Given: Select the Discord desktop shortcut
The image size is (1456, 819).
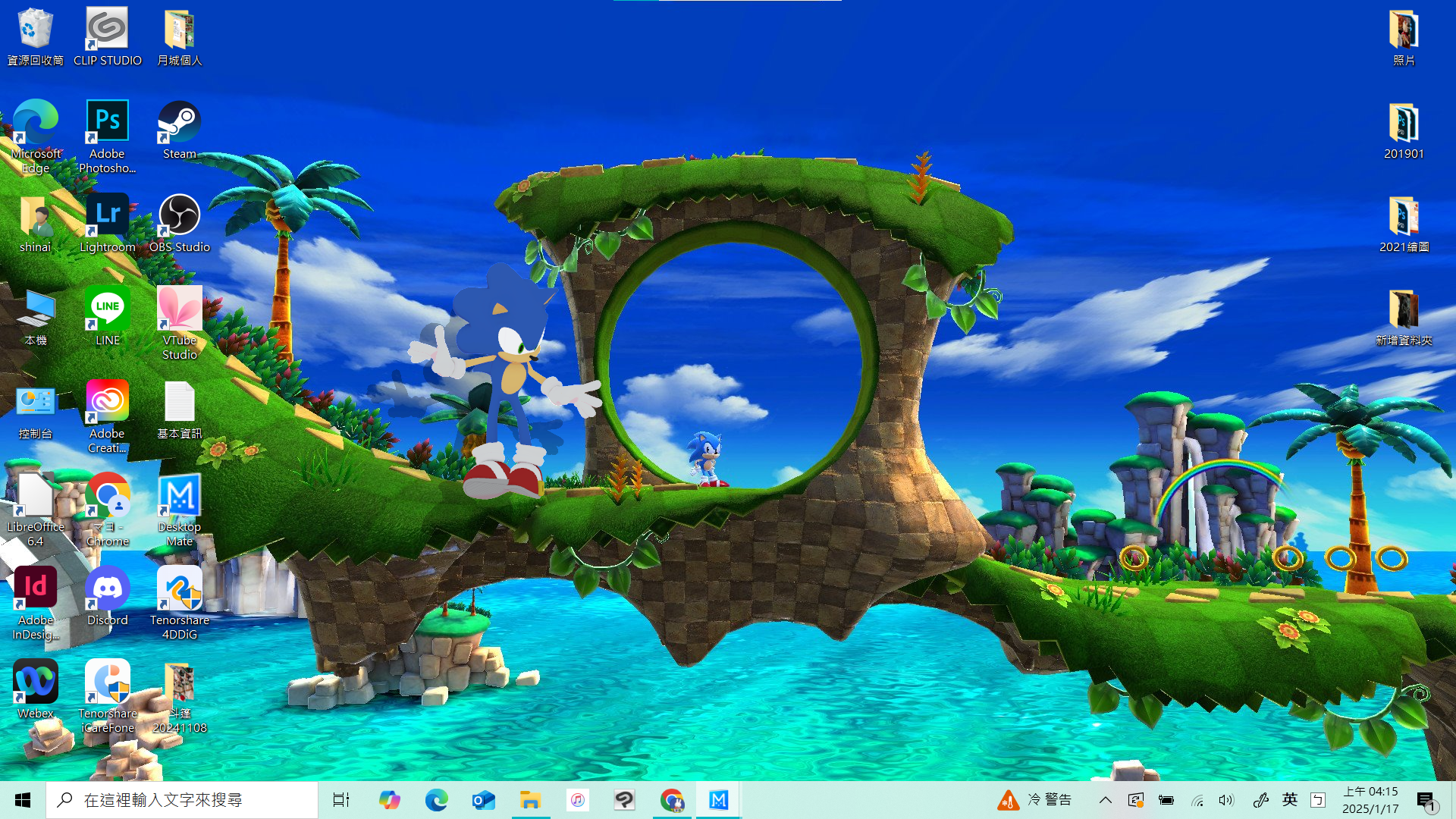Looking at the screenshot, I should (107, 597).
